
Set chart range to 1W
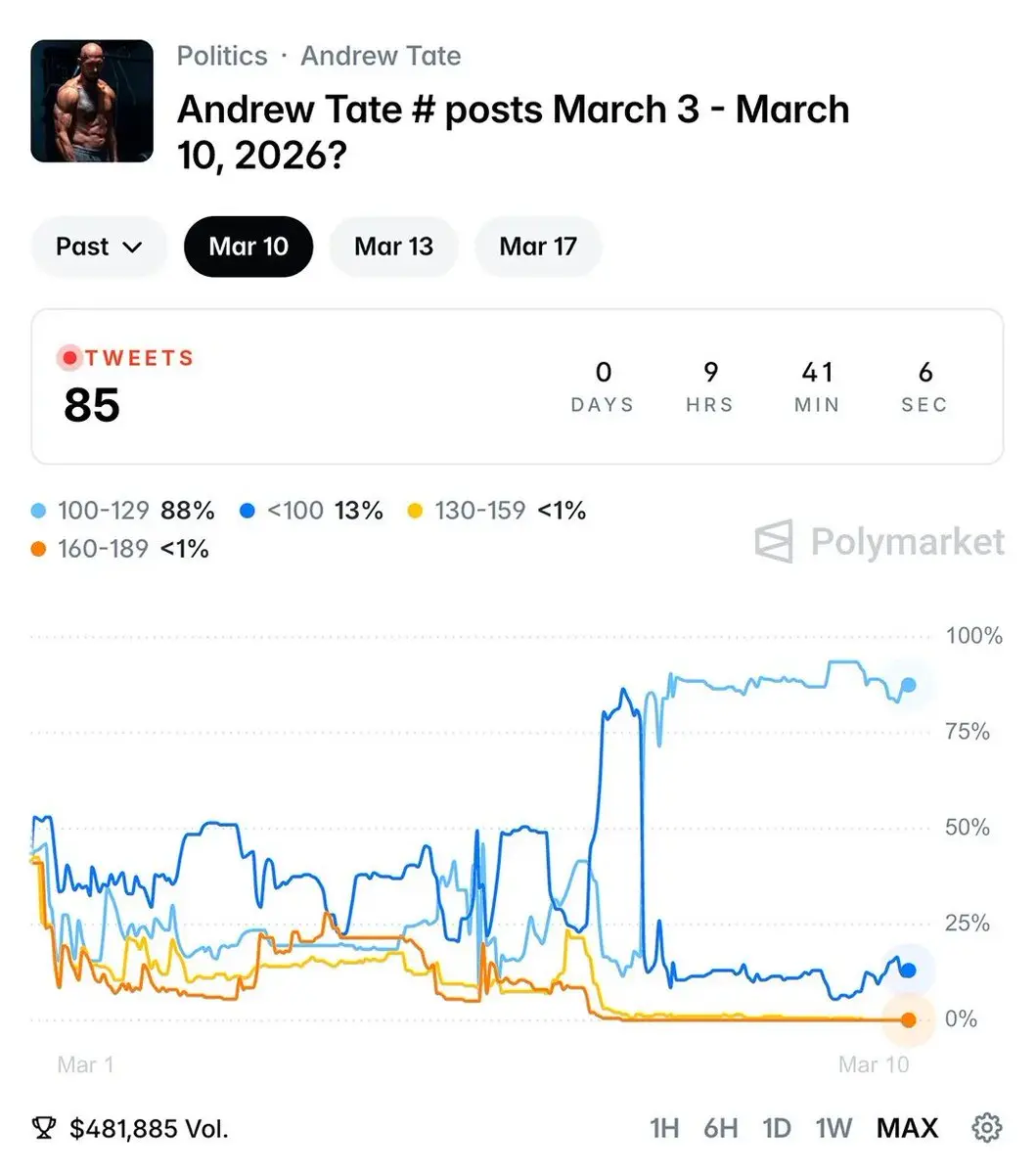click(833, 1129)
